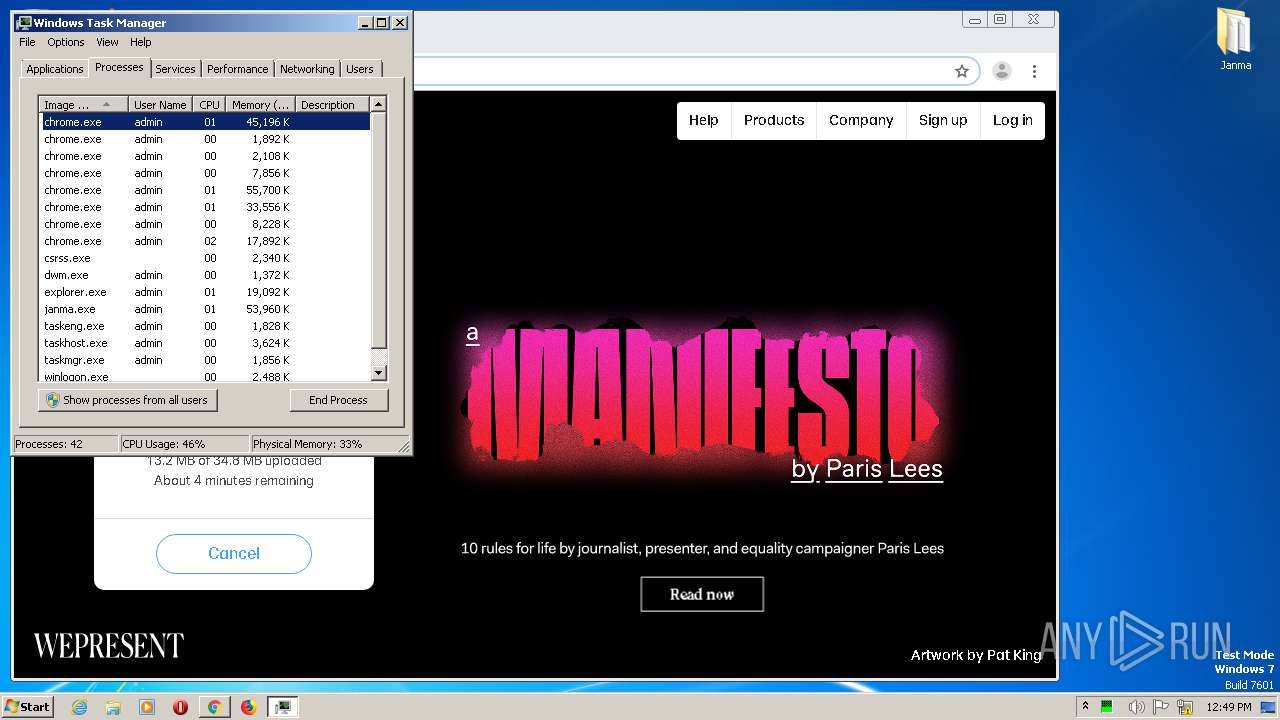Viewport: 1280px width, 720px height.
Task: Open the Help menu in Task Manager
Action: tap(141, 42)
